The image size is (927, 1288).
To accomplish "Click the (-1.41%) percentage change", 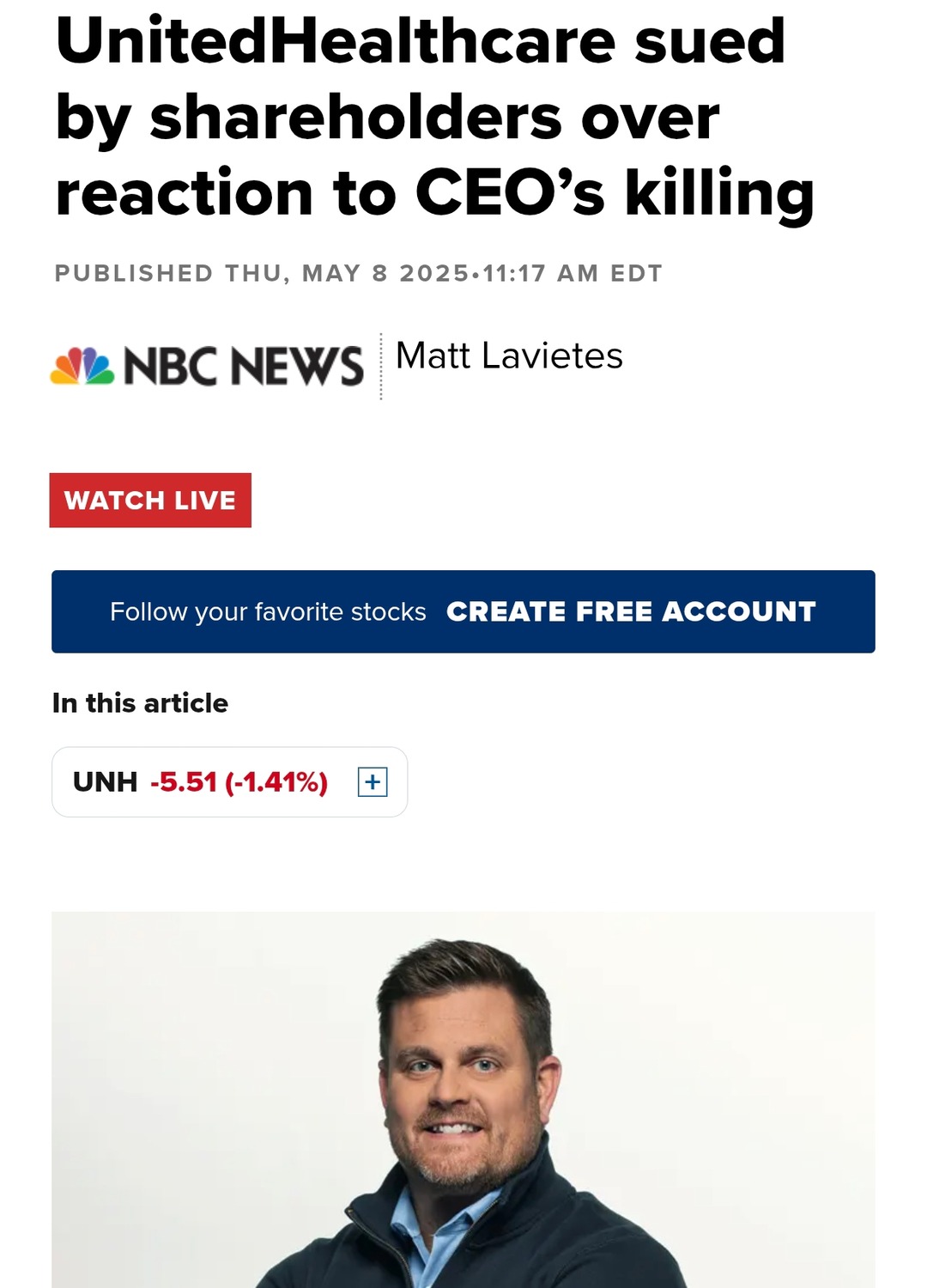I will [276, 782].
